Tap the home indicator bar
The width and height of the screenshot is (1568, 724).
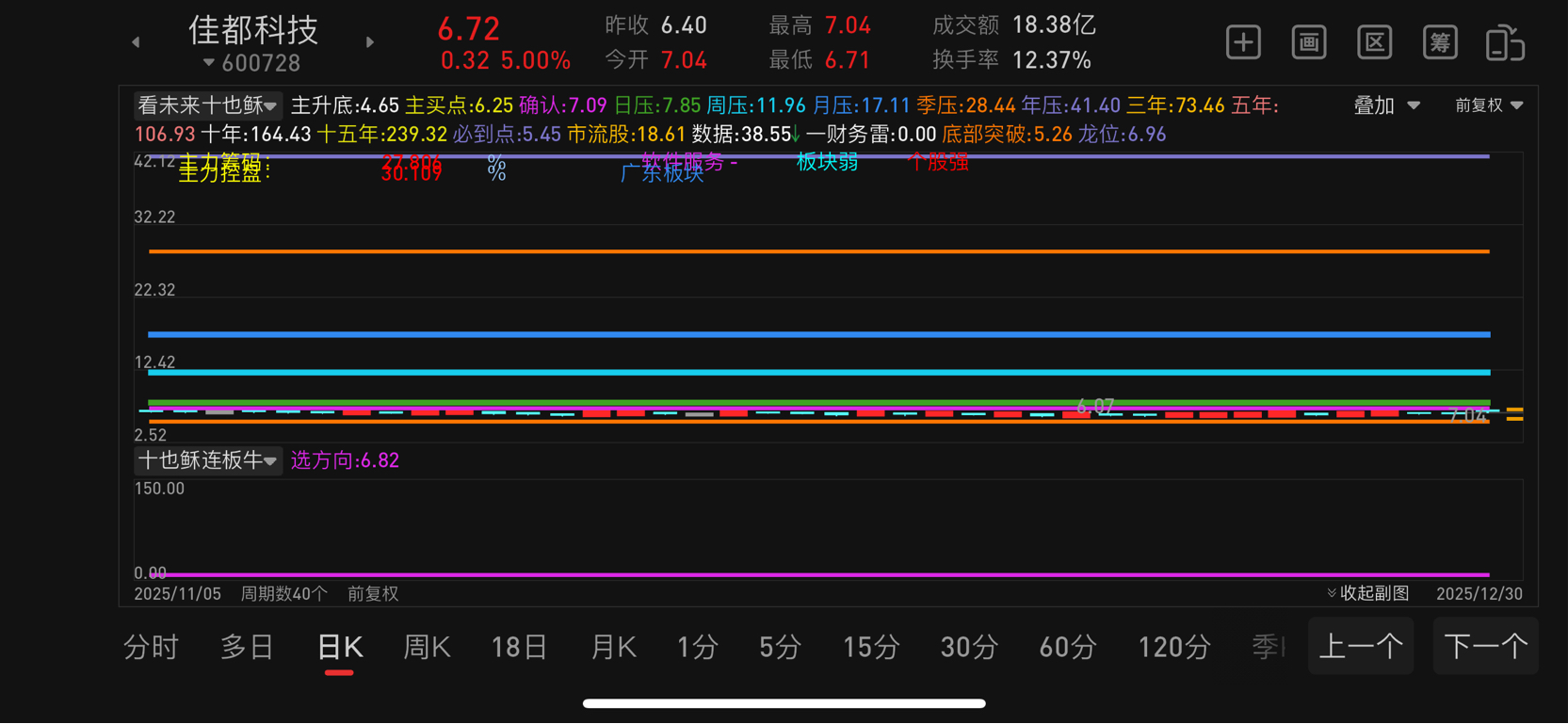[784, 703]
